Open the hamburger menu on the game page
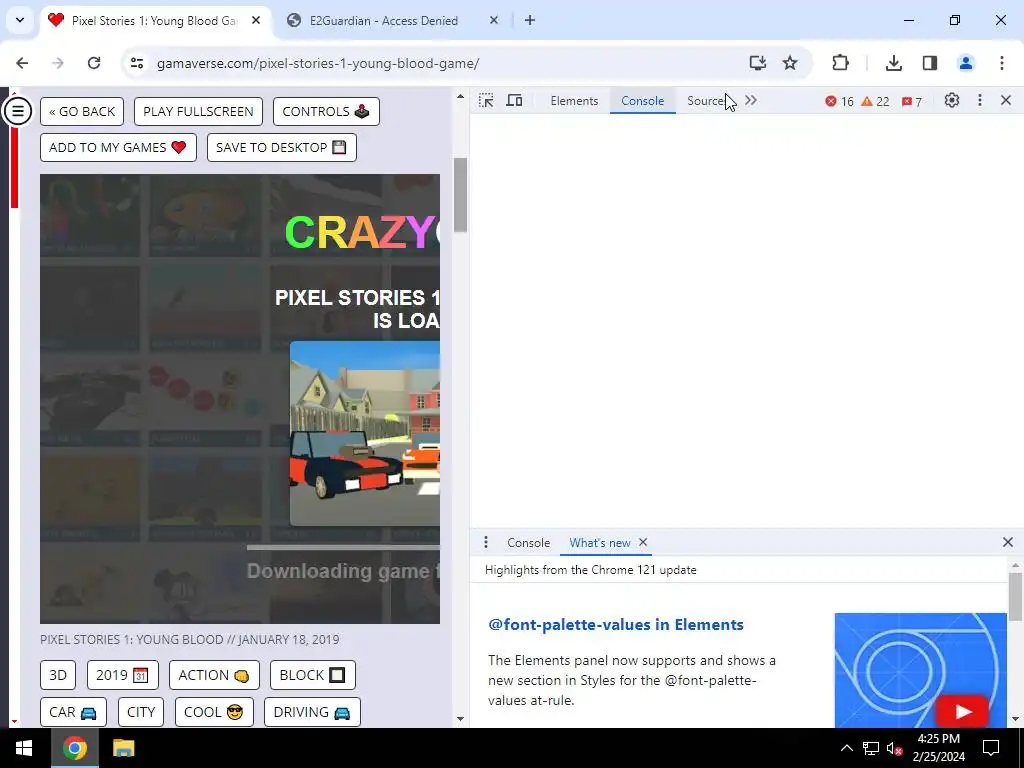Screen dimensions: 1024x768 [18, 111]
